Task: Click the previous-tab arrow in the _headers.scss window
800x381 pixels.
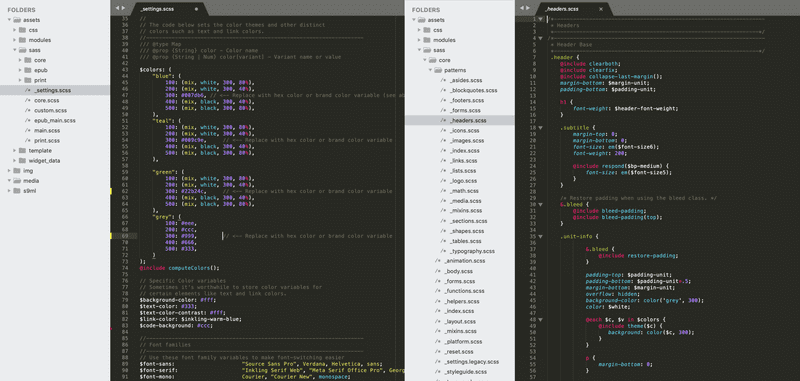Action: [x=522, y=8]
